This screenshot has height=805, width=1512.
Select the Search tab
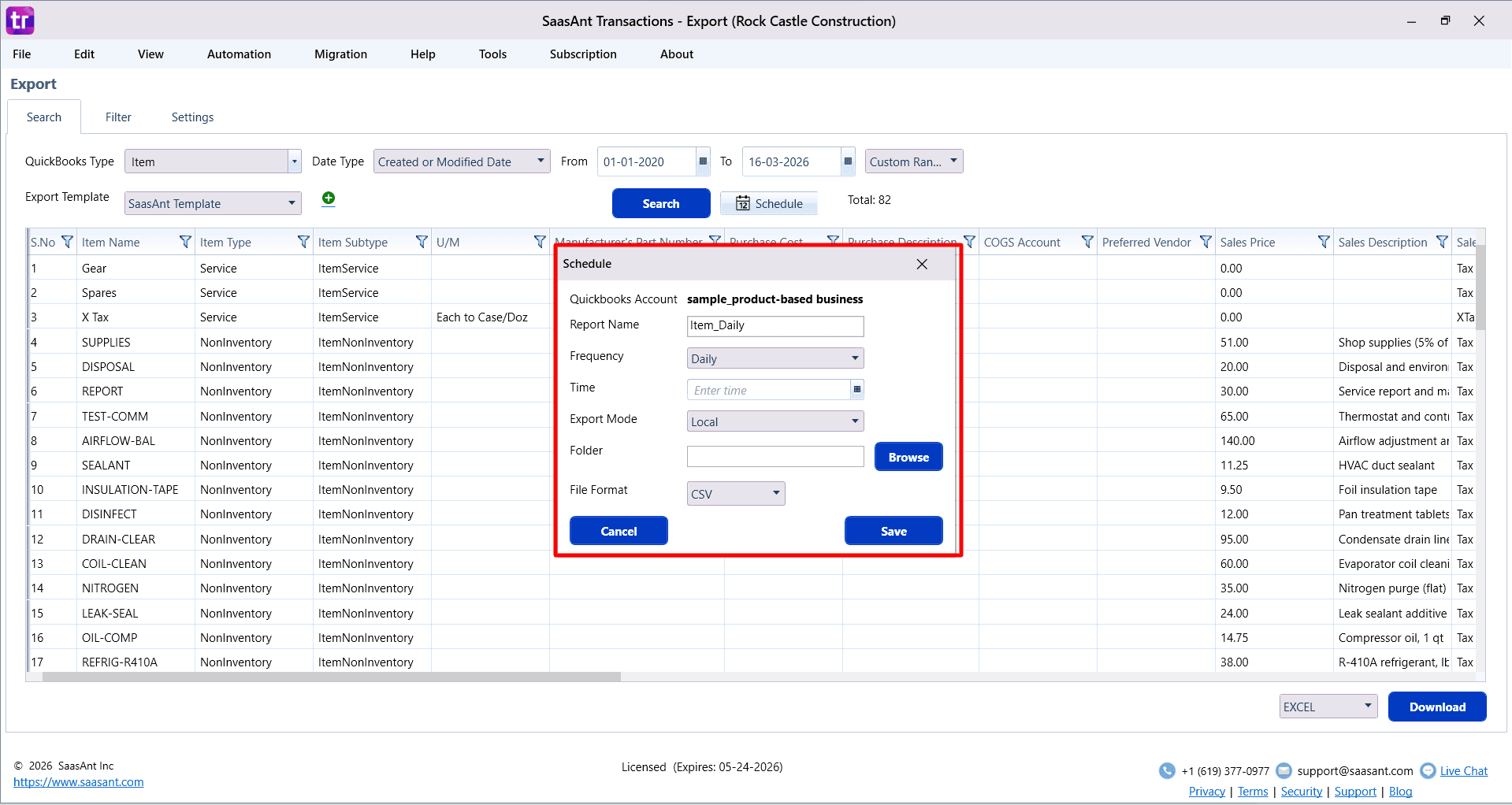click(44, 117)
